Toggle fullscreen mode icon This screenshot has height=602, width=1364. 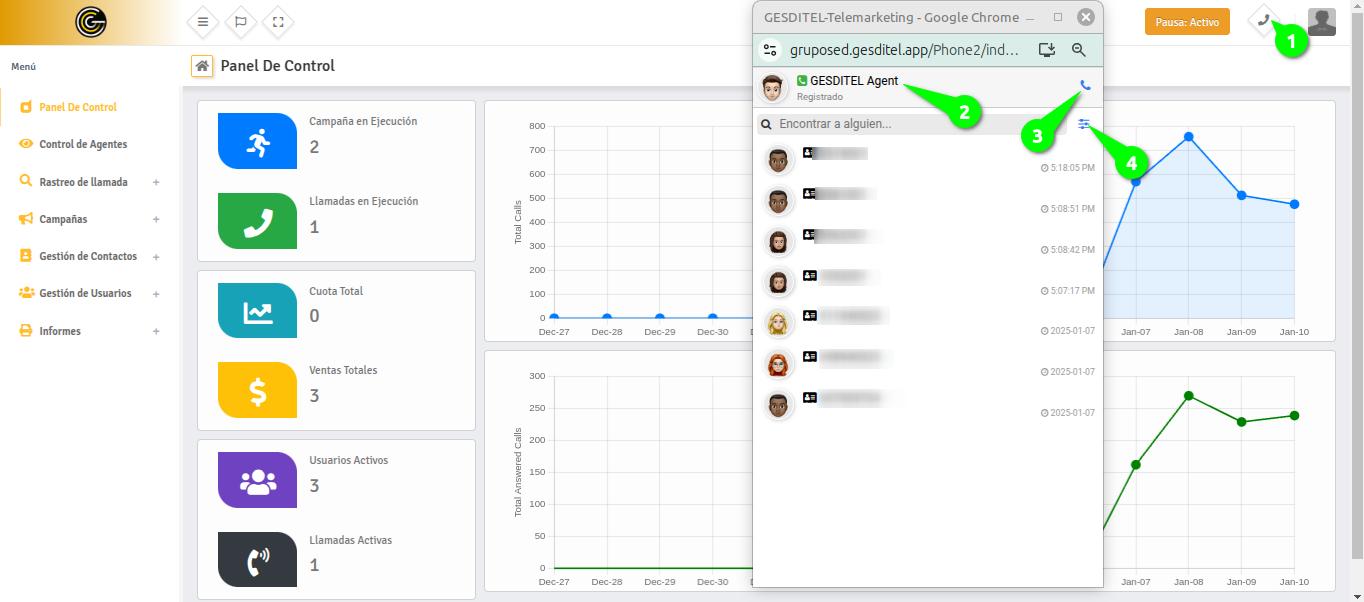[278, 21]
